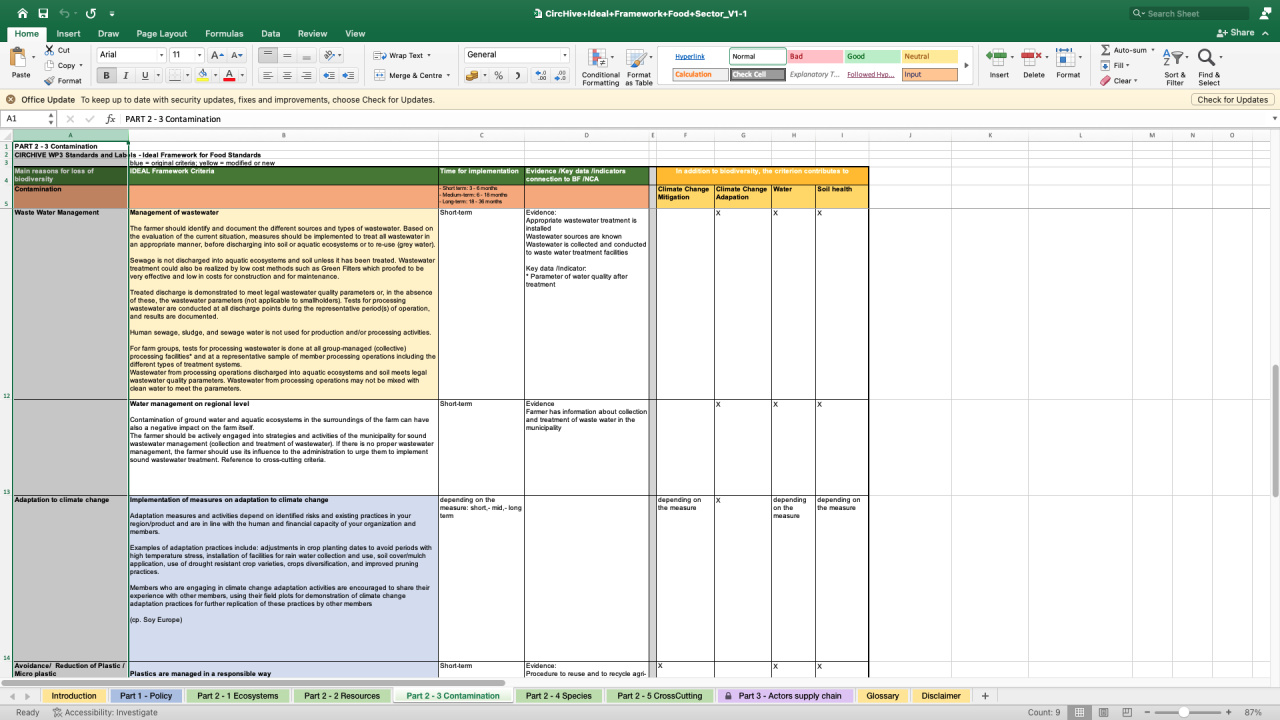Open the Page Layout ribbon tab
The image size is (1280, 720).
162,33
